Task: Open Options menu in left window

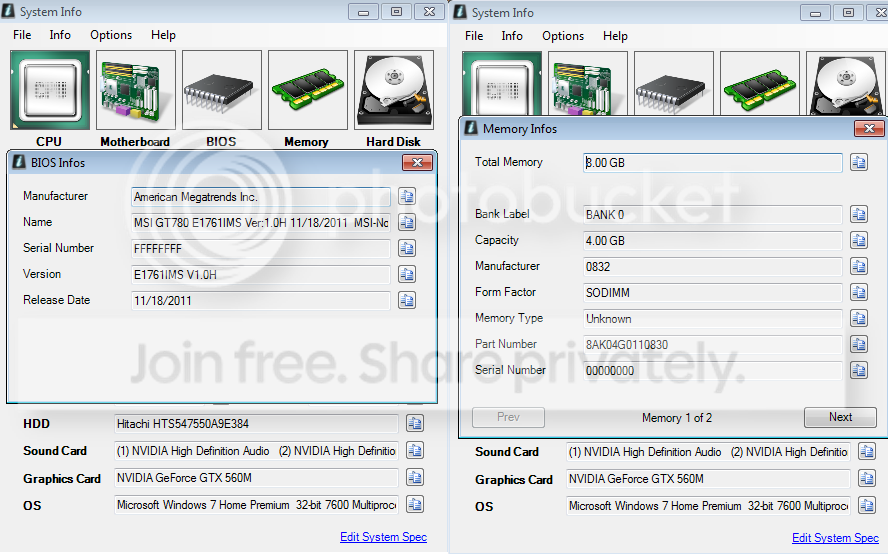Action: 111,35
